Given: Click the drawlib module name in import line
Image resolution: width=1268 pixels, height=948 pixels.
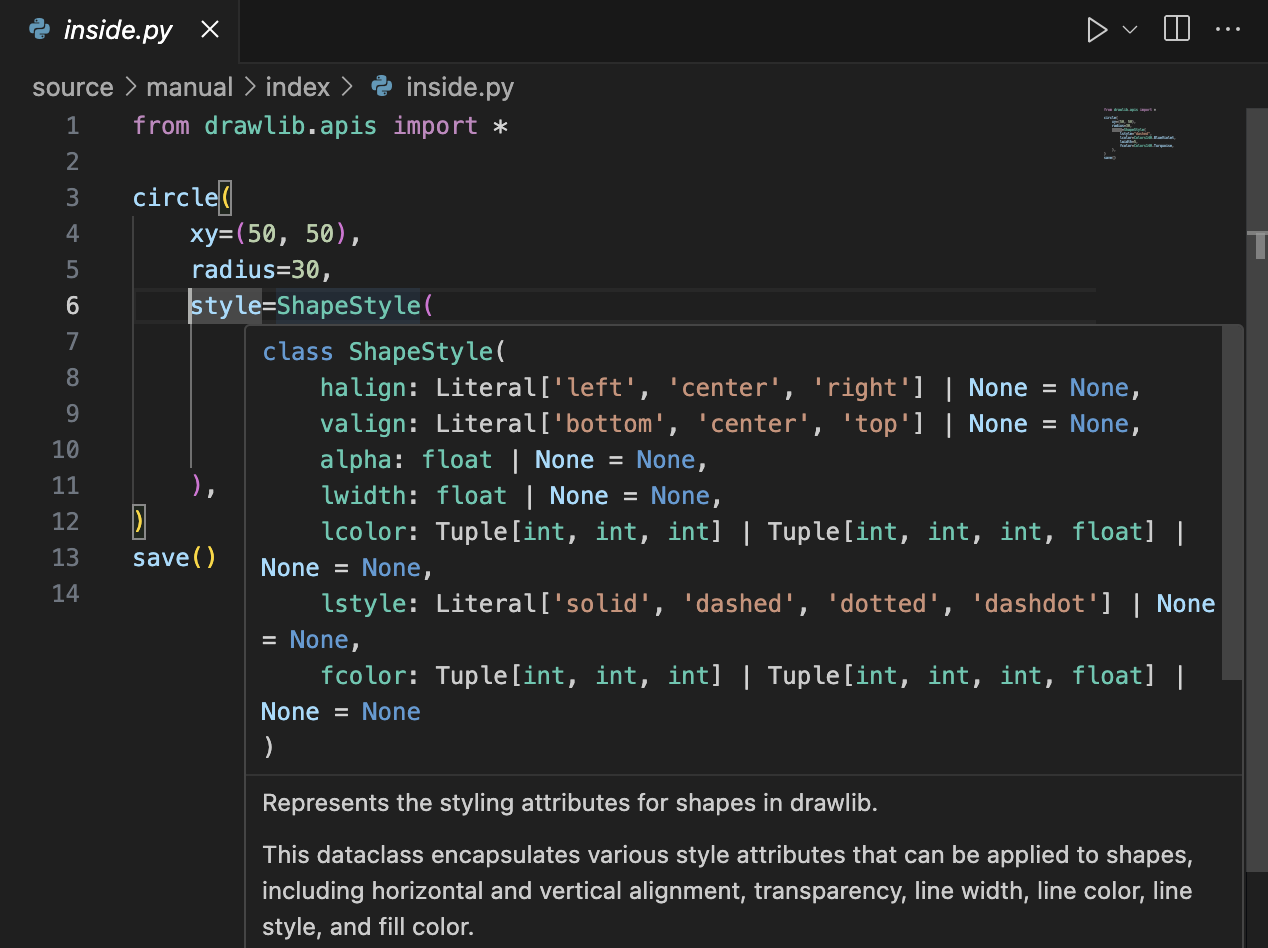Looking at the screenshot, I should click(x=254, y=125).
